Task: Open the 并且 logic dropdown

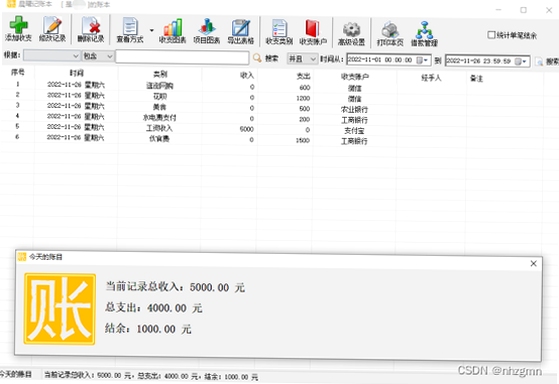Action: coord(302,59)
